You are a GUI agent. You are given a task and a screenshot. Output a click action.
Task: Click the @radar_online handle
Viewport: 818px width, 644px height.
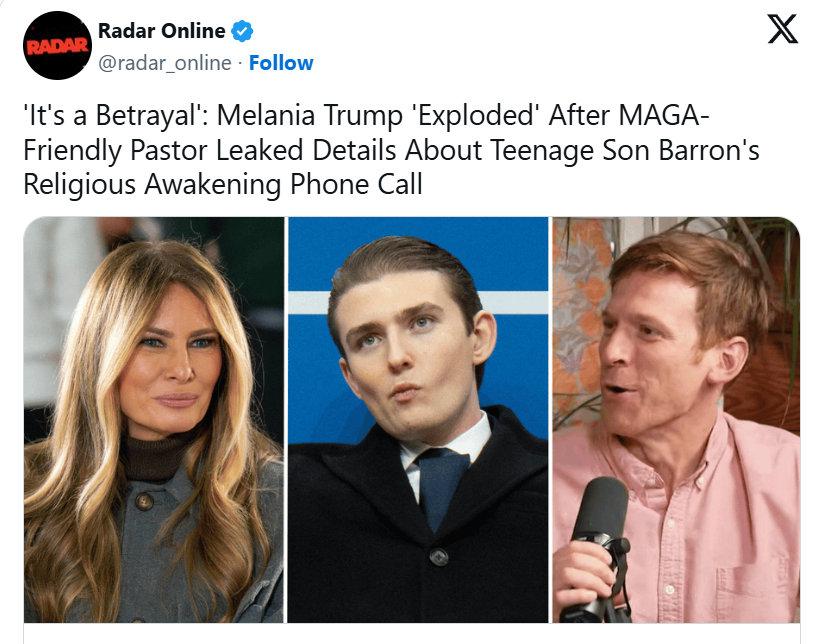click(163, 63)
